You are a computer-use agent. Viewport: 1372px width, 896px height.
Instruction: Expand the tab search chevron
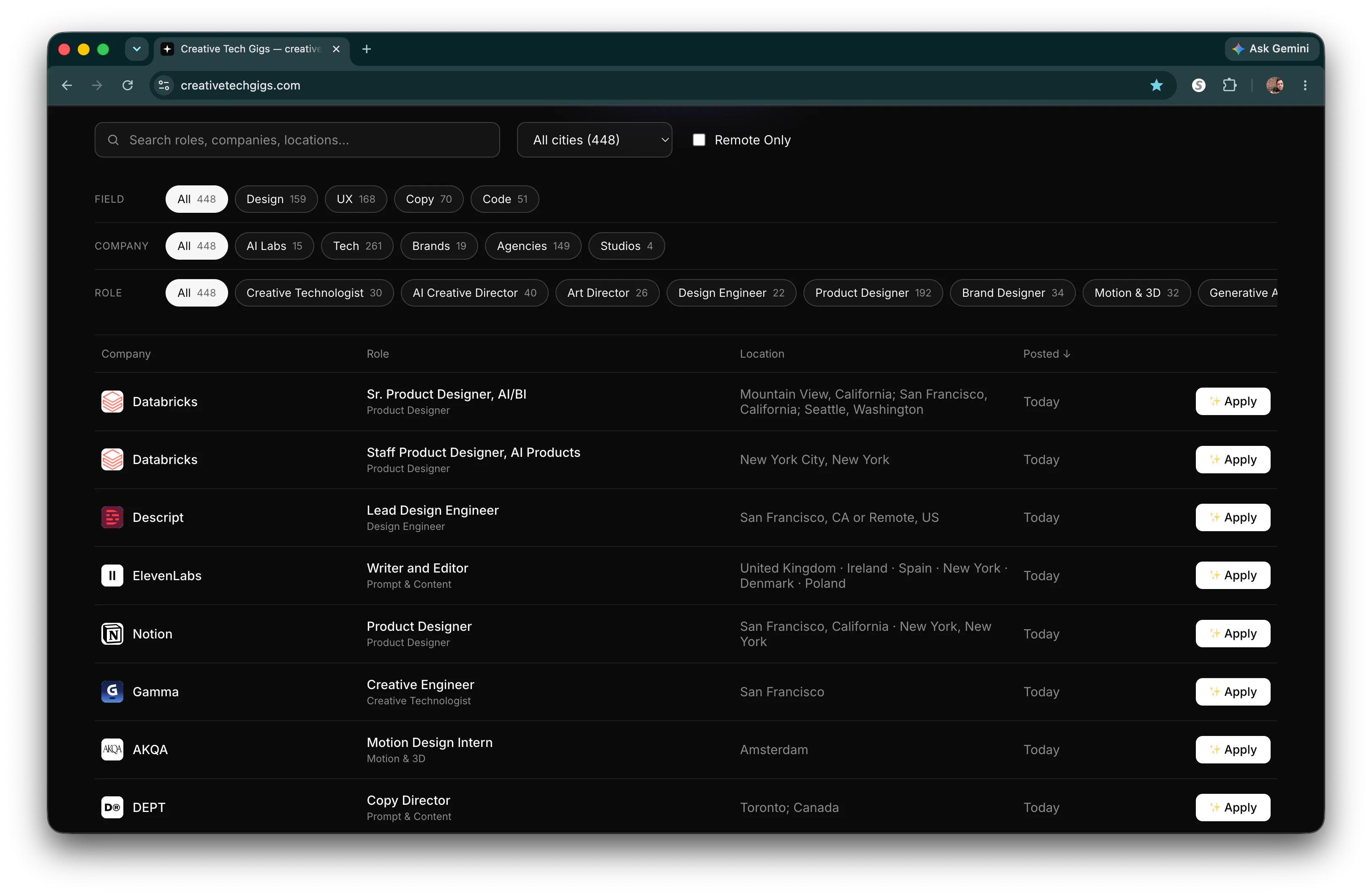(x=136, y=49)
